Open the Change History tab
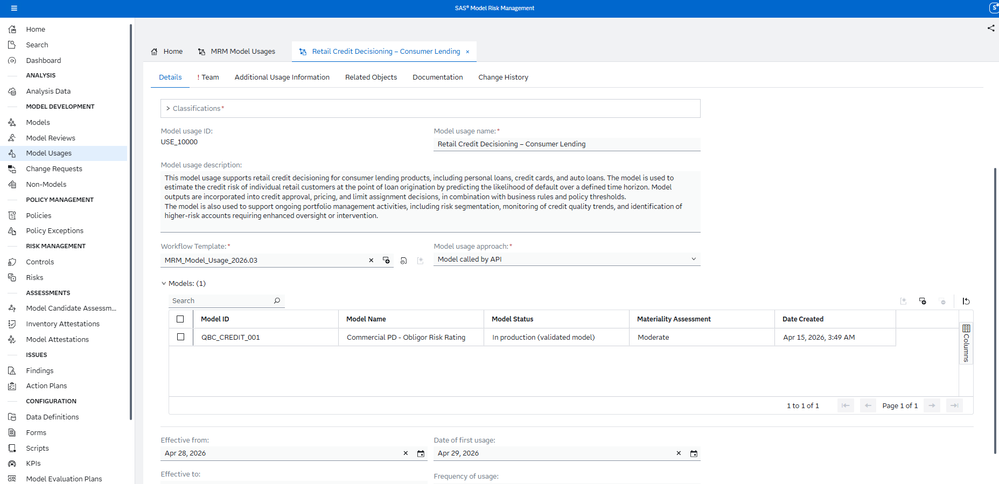The width and height of the screenshot is (999, 484). pos(503,77)
